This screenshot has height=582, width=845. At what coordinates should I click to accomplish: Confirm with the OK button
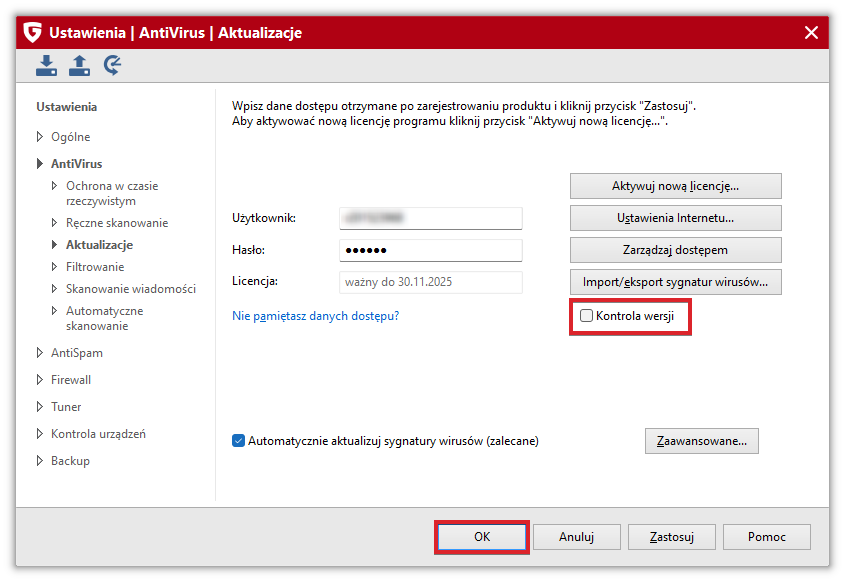(x=482, y=537)
